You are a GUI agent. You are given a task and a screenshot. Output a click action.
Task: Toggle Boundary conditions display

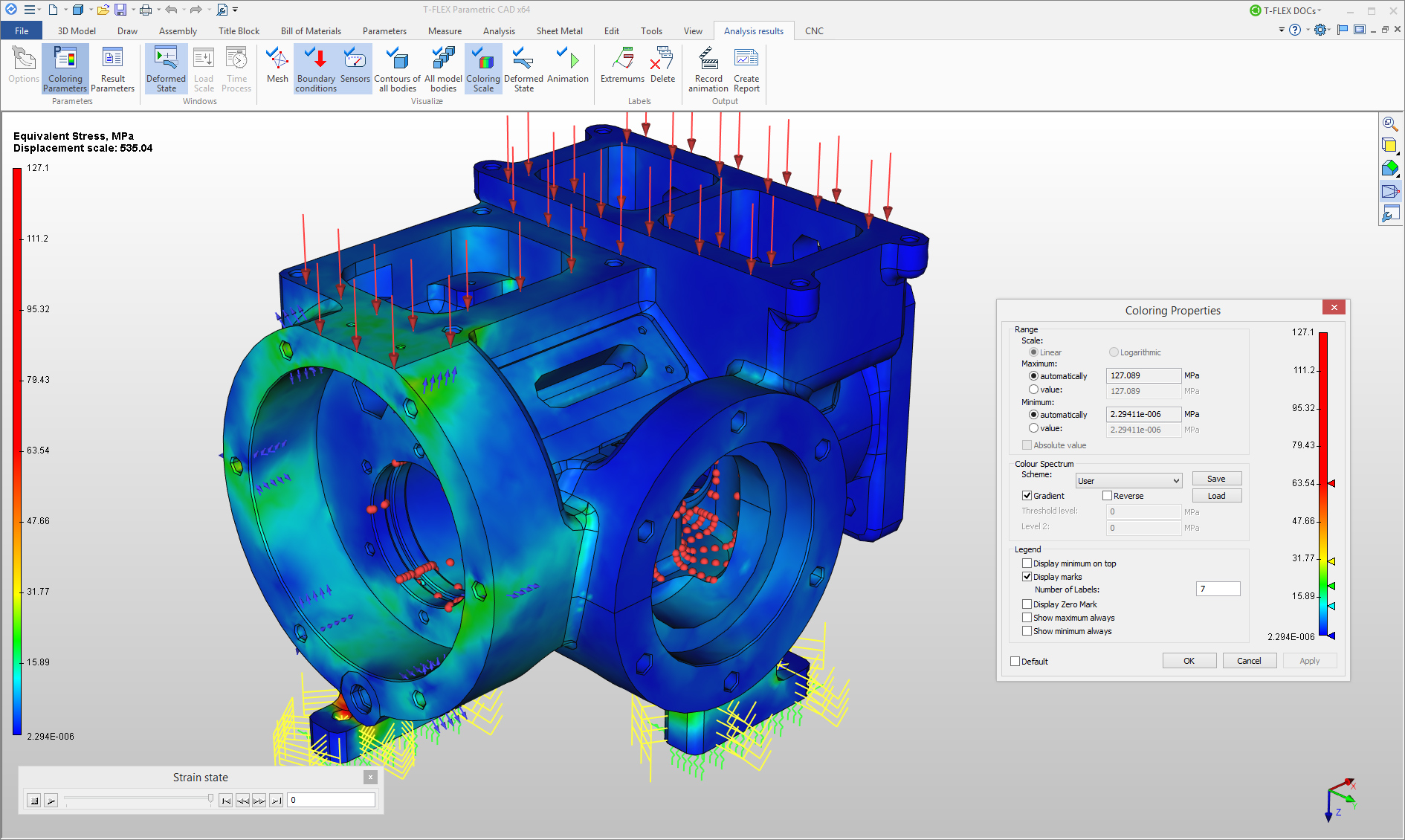316,69
